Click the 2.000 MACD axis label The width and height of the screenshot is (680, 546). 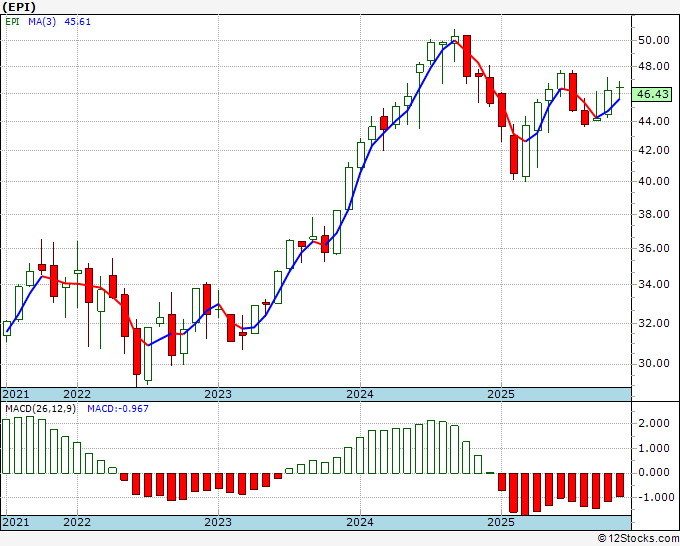(654, 424)
